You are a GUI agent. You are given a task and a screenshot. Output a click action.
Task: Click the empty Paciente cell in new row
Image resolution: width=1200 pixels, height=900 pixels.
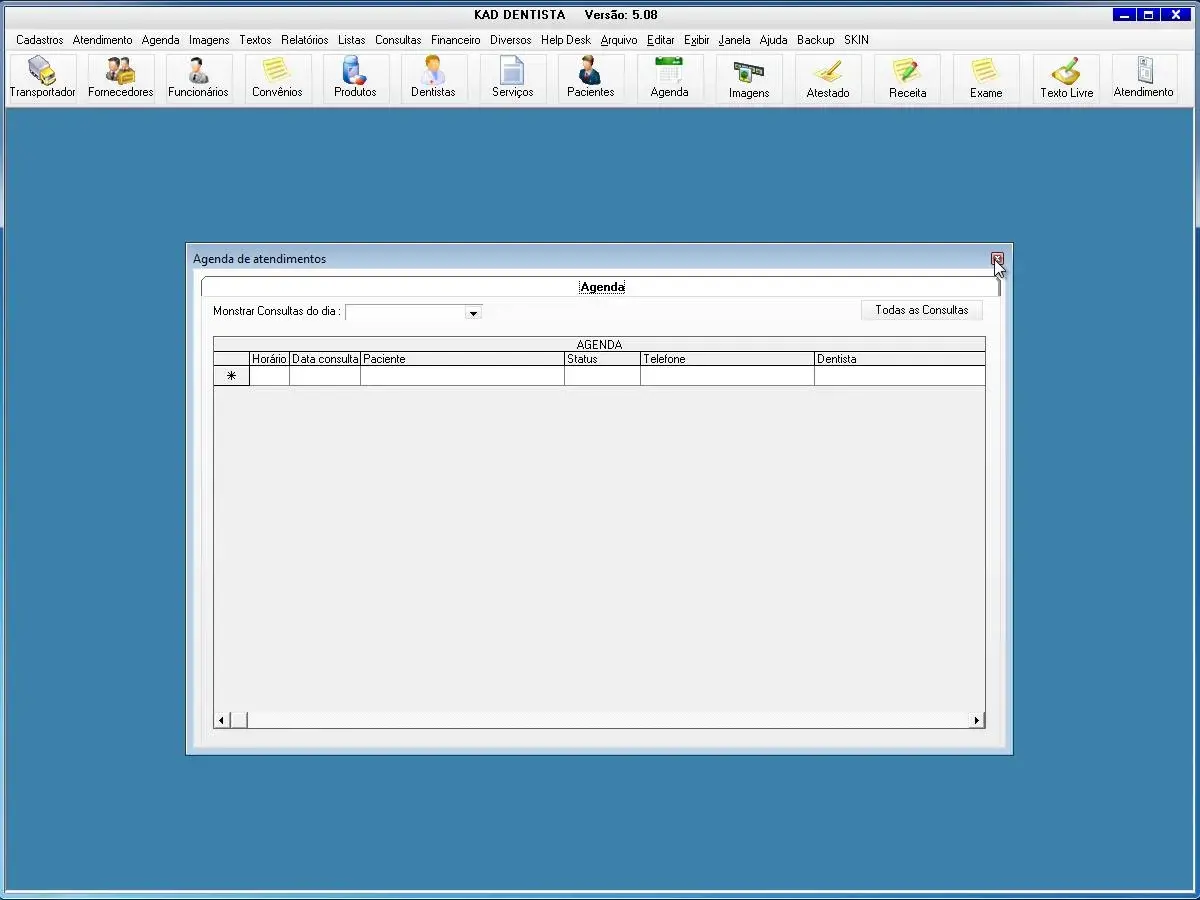pyautogui.click(x=462, y=376)
